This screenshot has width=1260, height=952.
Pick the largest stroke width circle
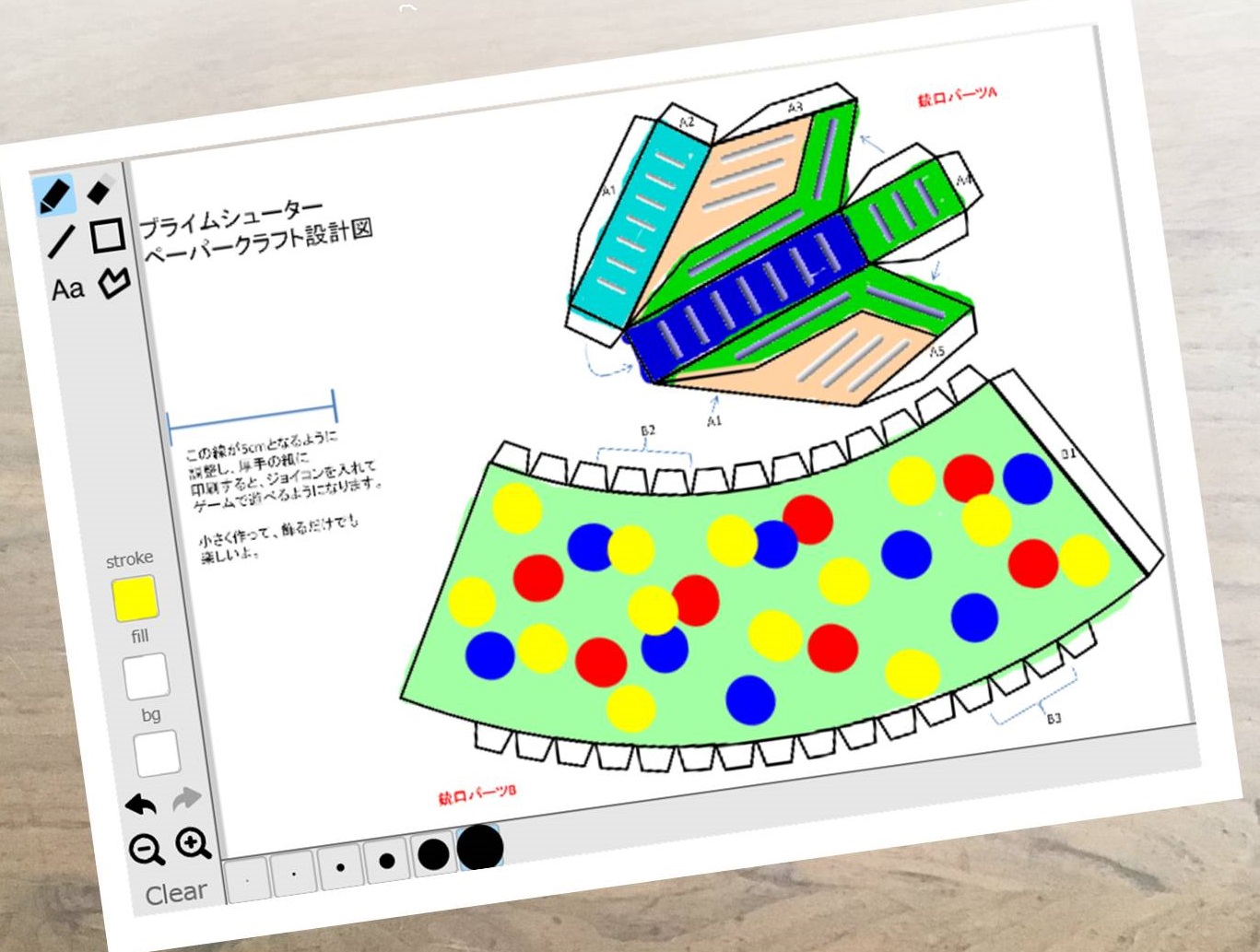pos(480,847)
